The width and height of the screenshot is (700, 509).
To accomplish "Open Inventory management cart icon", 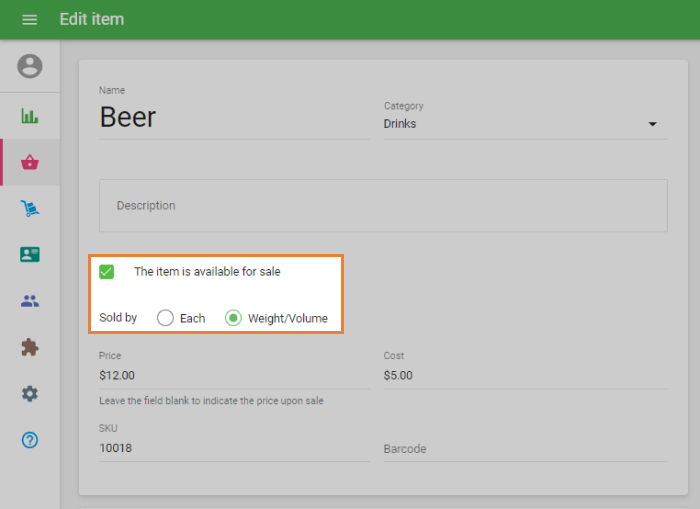I will (30, 208).
